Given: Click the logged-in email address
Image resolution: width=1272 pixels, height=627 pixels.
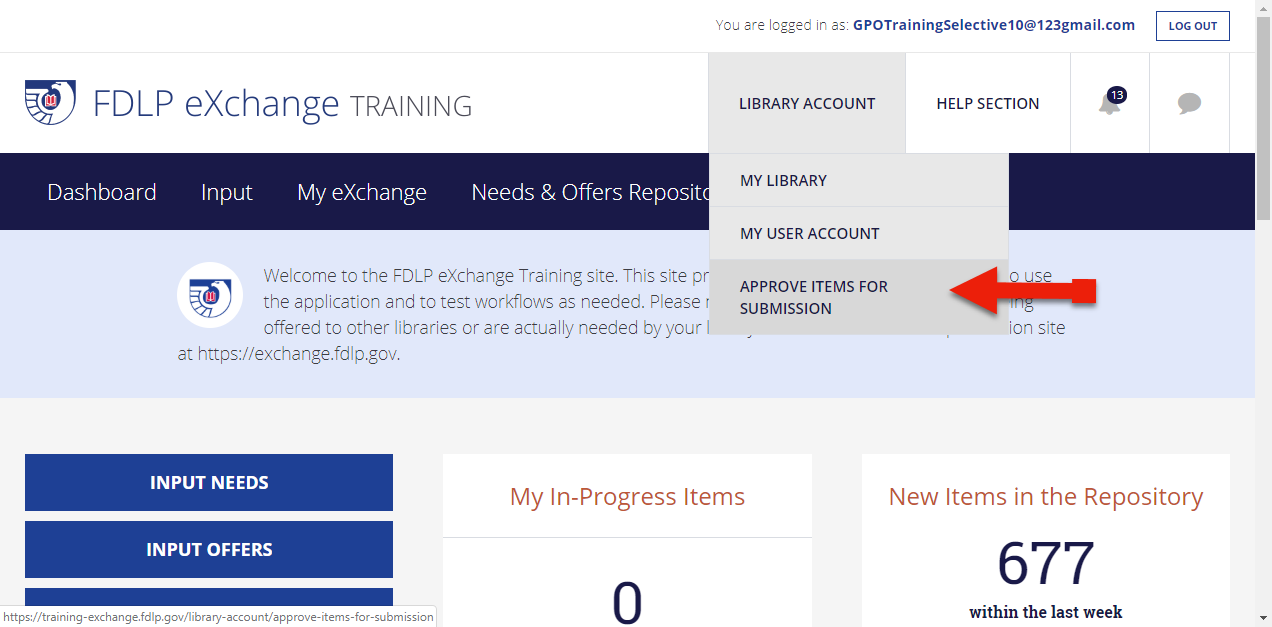Looking at the screenshot, I should (994, 25).
